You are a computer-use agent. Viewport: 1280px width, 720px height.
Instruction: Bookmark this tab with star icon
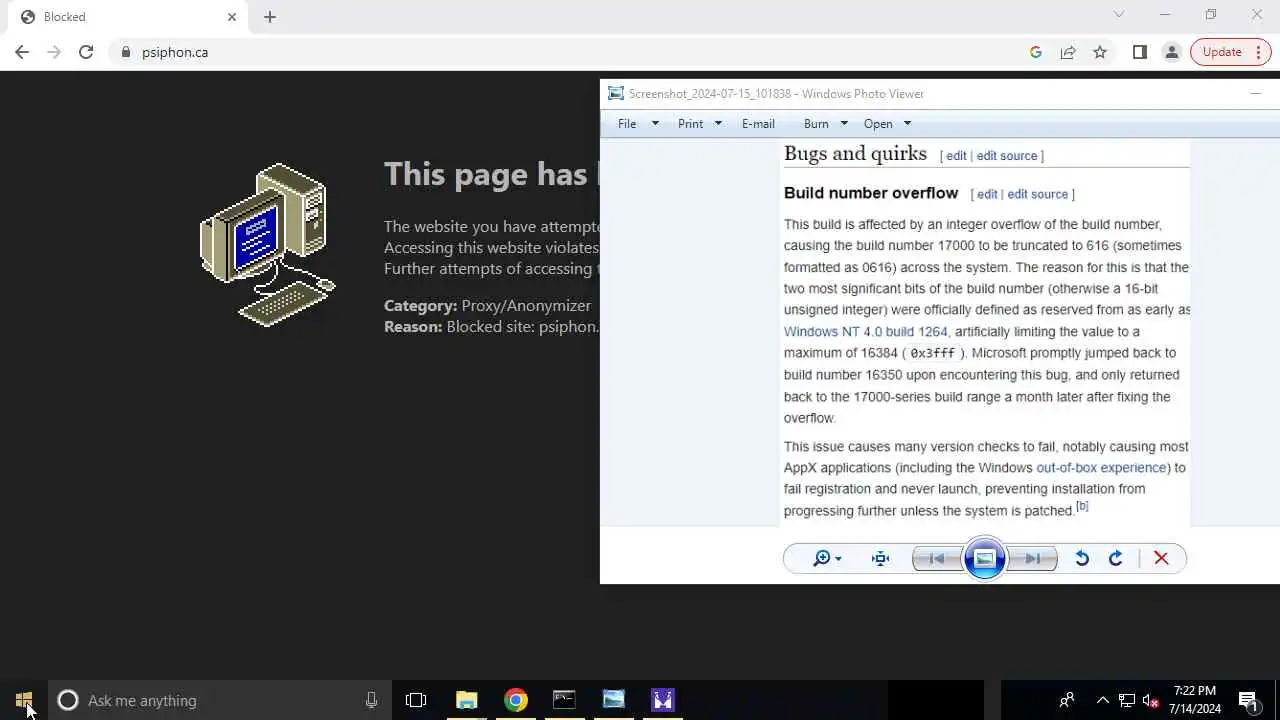[1100, 52]
